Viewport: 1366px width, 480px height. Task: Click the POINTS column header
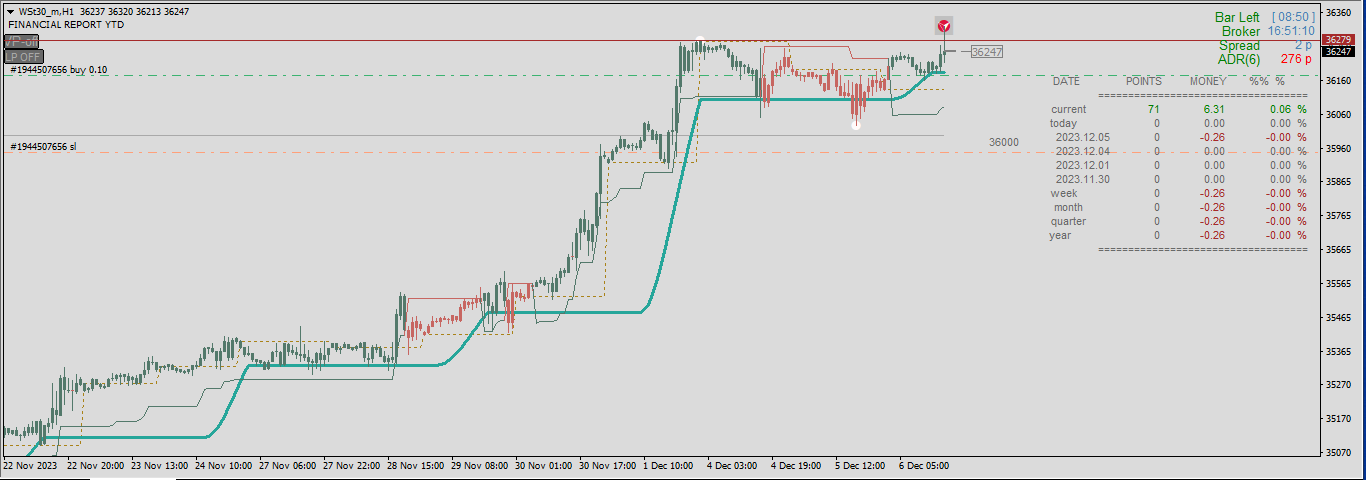(x=1144, y=81)
